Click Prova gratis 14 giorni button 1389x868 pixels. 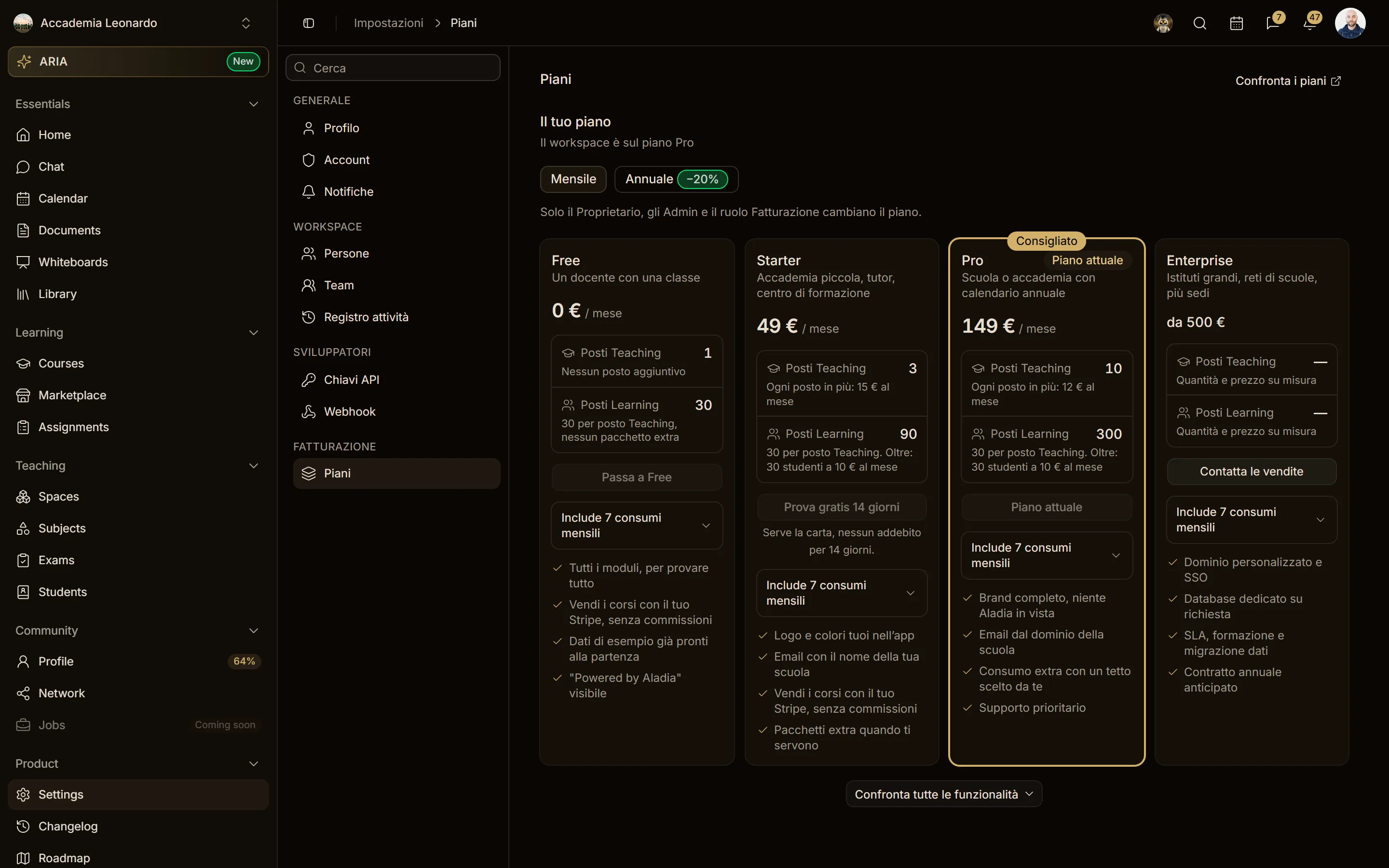click(x=842, y=507)
